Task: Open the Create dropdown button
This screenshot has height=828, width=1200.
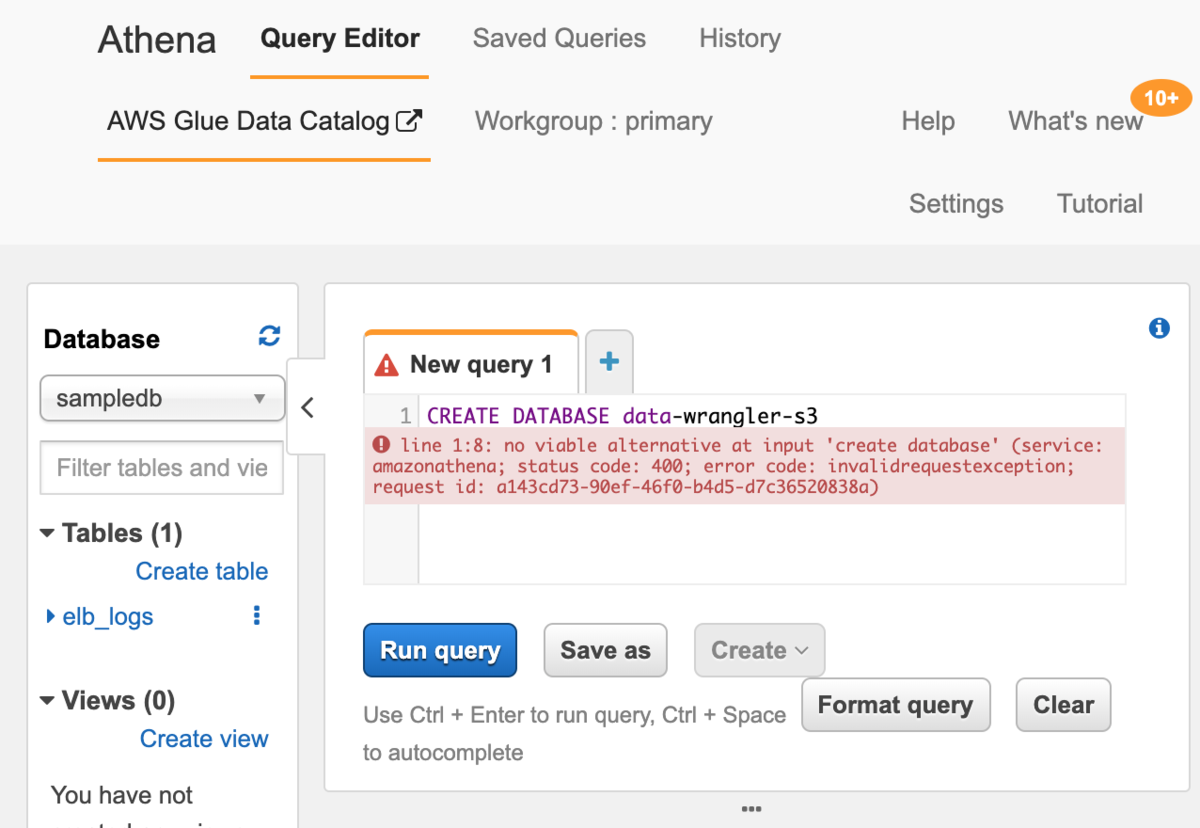Action: pos(759,650)
